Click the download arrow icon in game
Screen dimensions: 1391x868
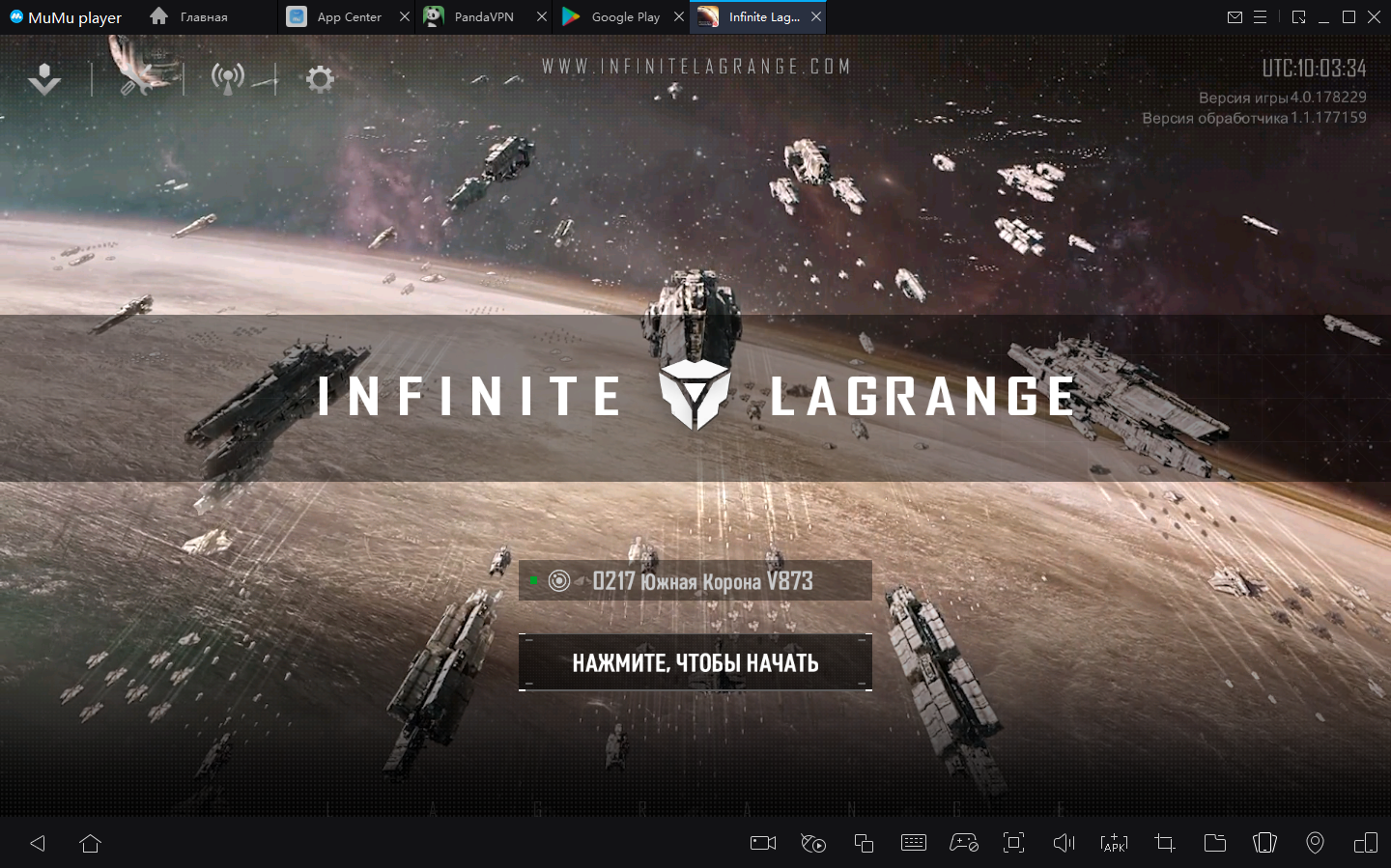point(44,79)
